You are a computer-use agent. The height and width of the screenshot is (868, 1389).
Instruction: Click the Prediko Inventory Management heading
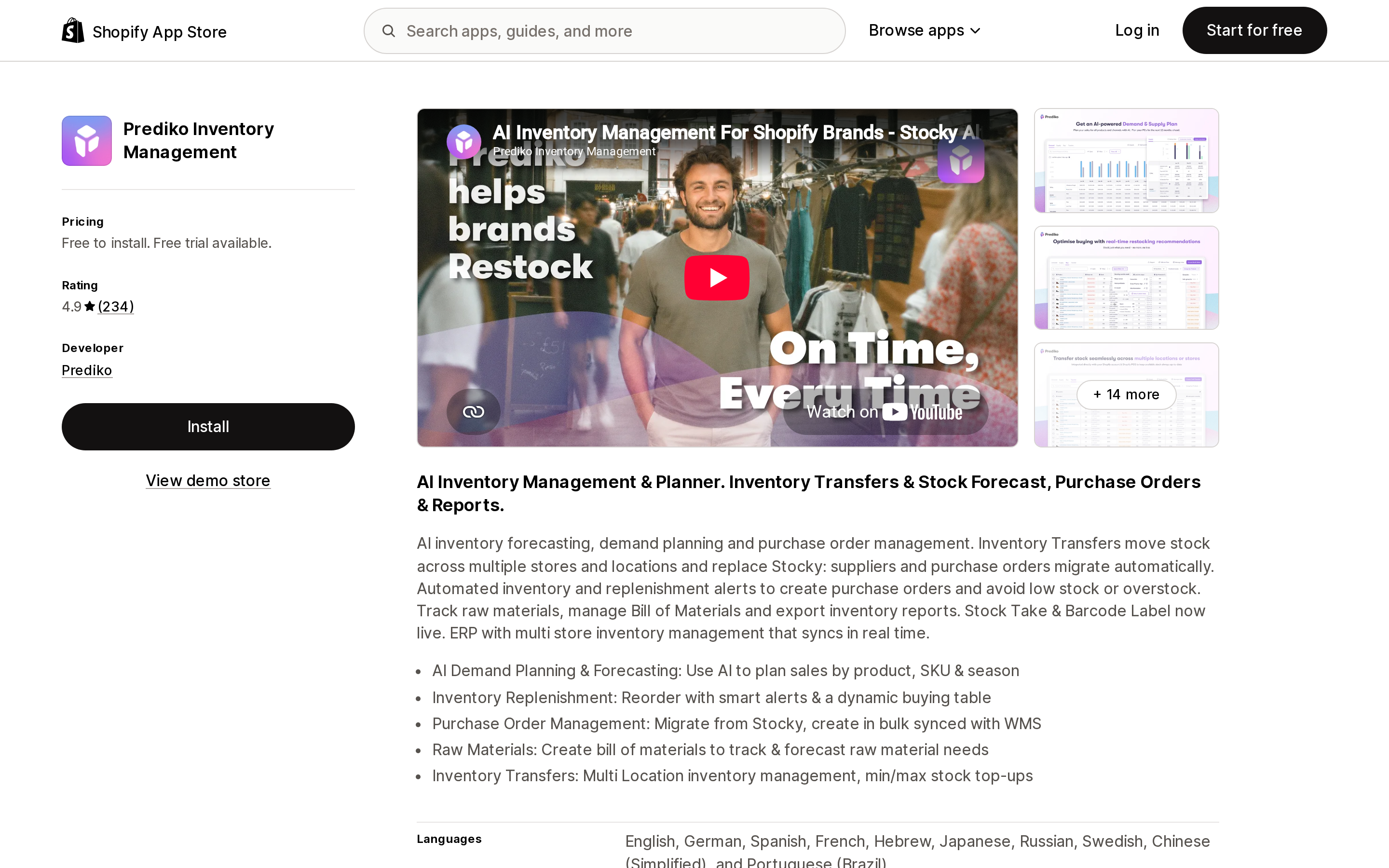coord(199,140)
